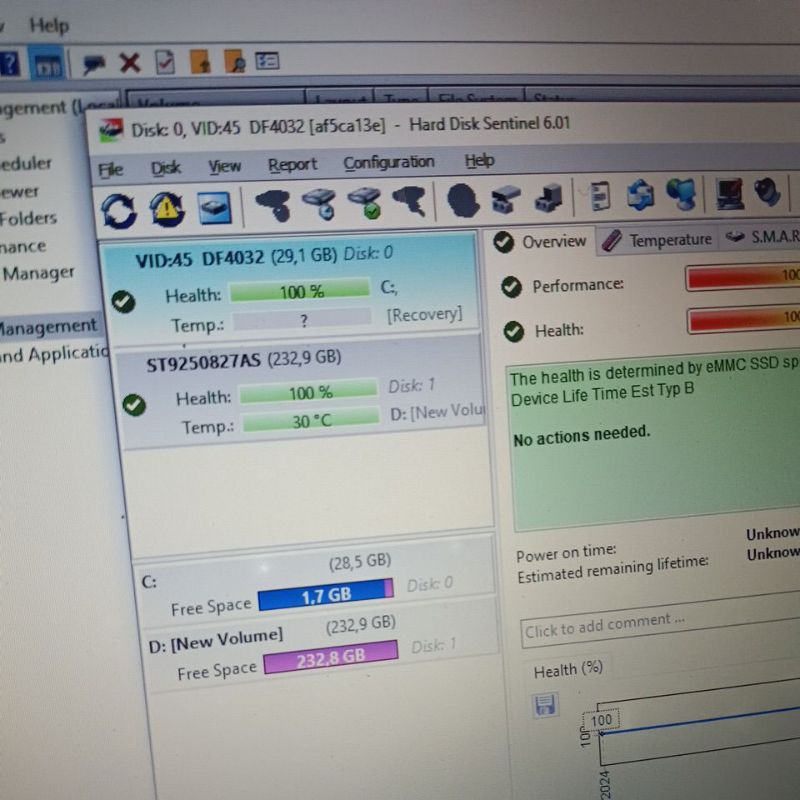Click the 100 data point on health graph
The image size is (800, 800).
(601, 721)
